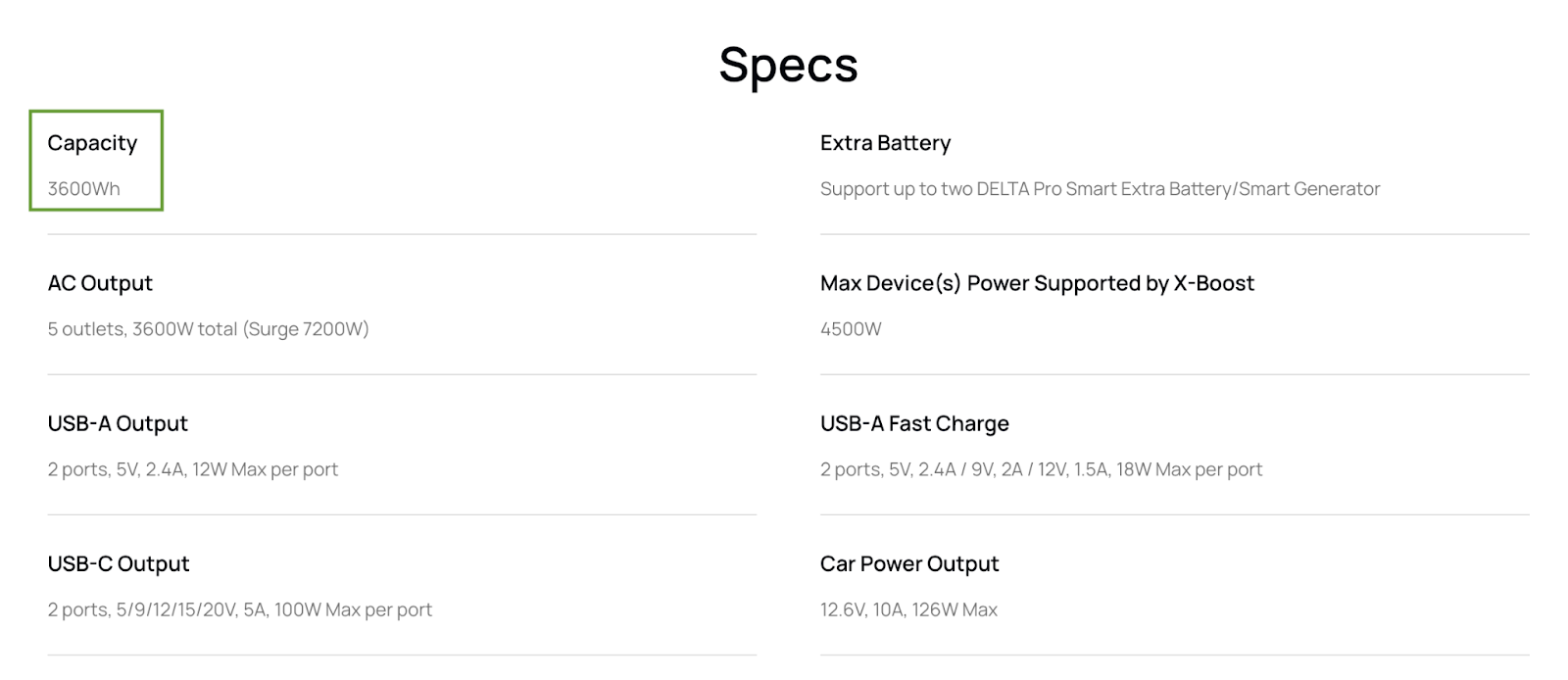1568x680 pixels.
Task: Click the green highlighted Capacity box
Action: 96,161
